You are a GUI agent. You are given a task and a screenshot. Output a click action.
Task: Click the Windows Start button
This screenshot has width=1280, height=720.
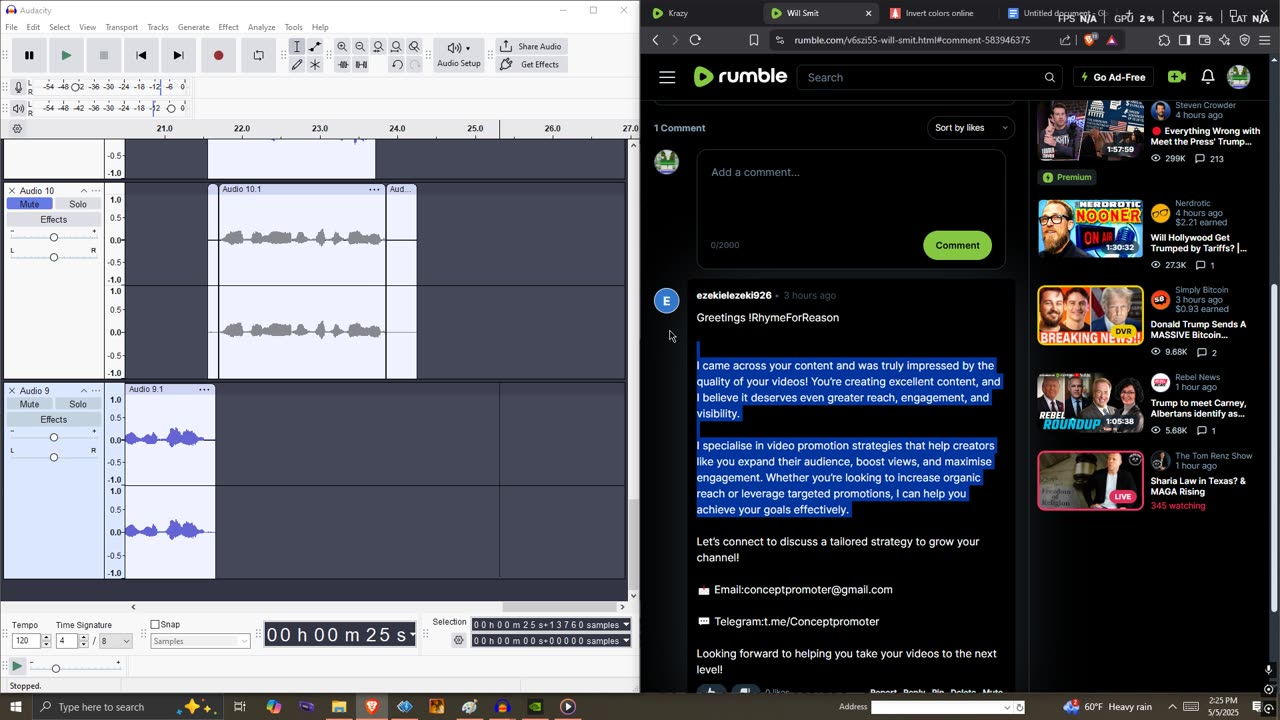(x=15, y=707)
